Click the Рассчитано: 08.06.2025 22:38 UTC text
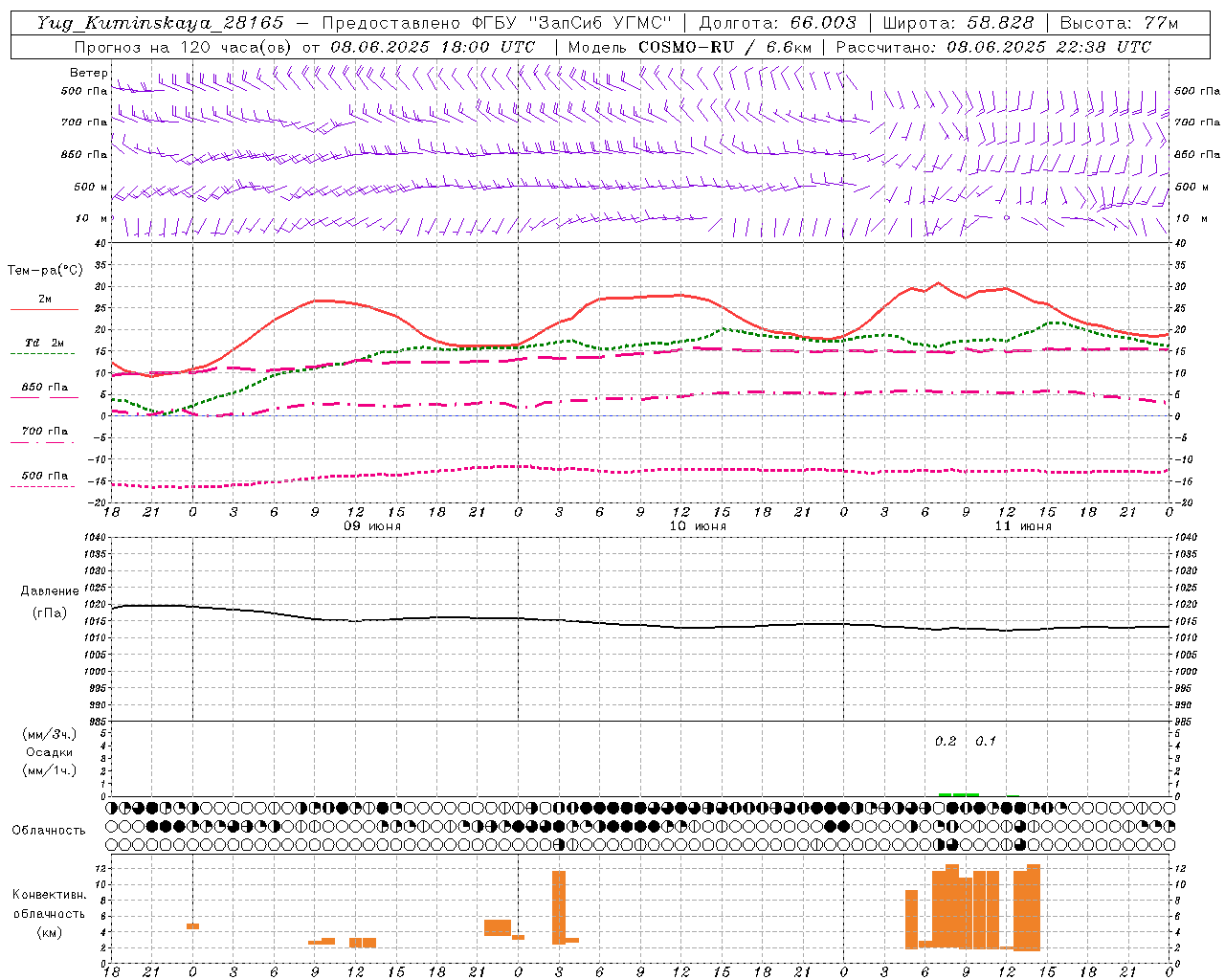The image size is (1225, 980). tap(993, 47)
